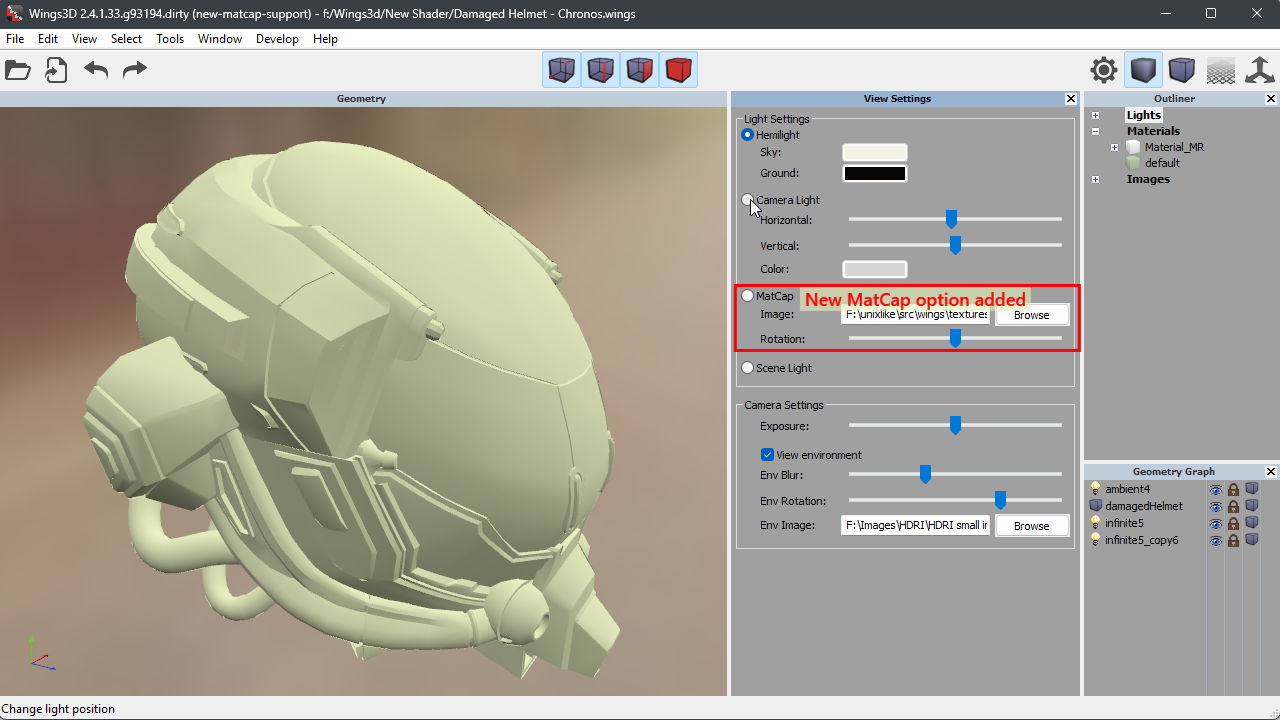Toggle wireframe cube for infinite5 row
1280x720 pixels.
click(x=1251, y=524)
